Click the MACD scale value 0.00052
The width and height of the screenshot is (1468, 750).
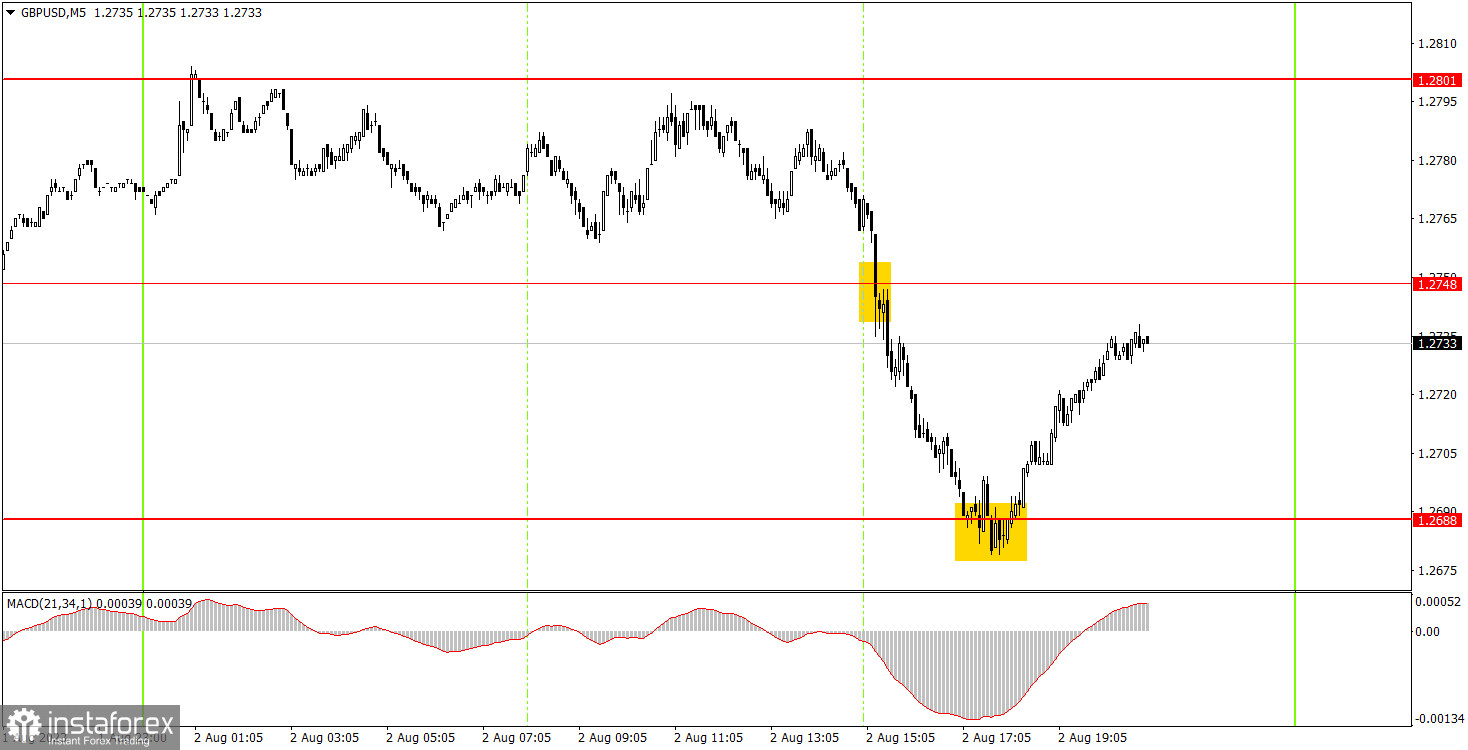click(1438, 601)
